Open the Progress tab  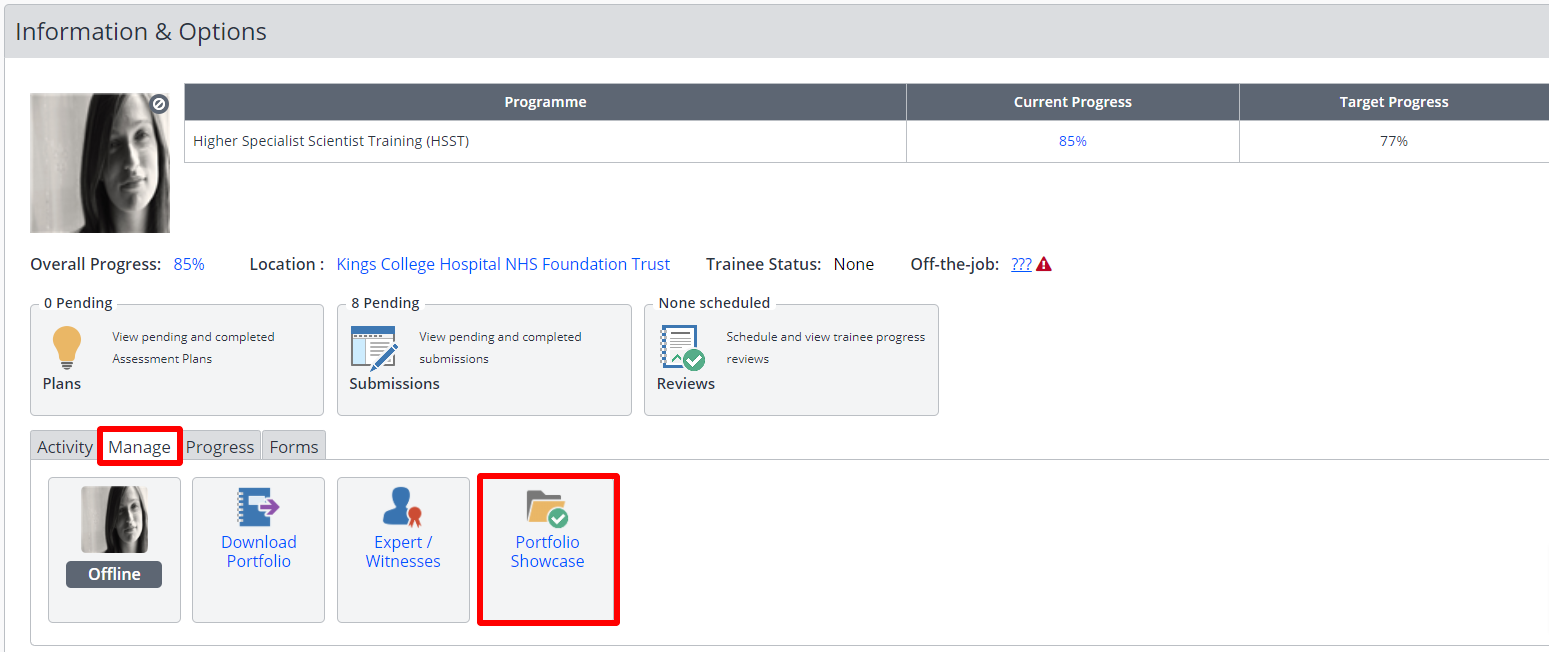click(x=220, y=447)
